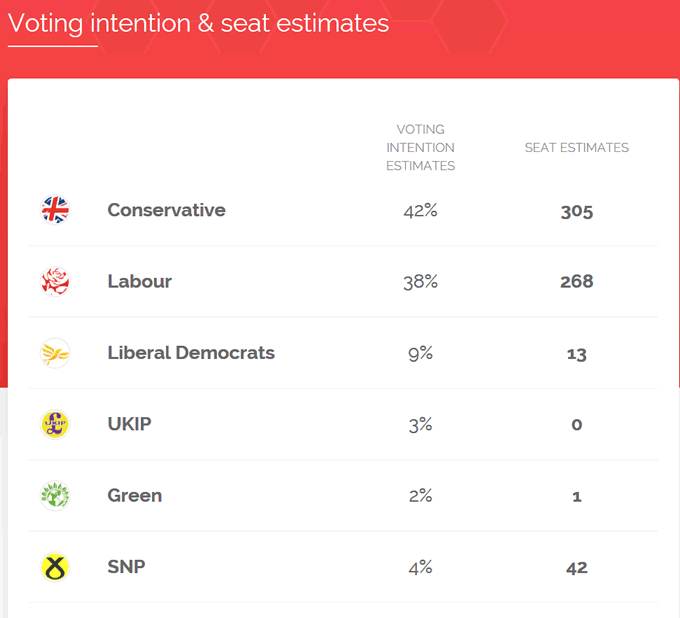Select the Conservative party name
Viewport: 680px width, 618px height.
[x=166, y=210]
